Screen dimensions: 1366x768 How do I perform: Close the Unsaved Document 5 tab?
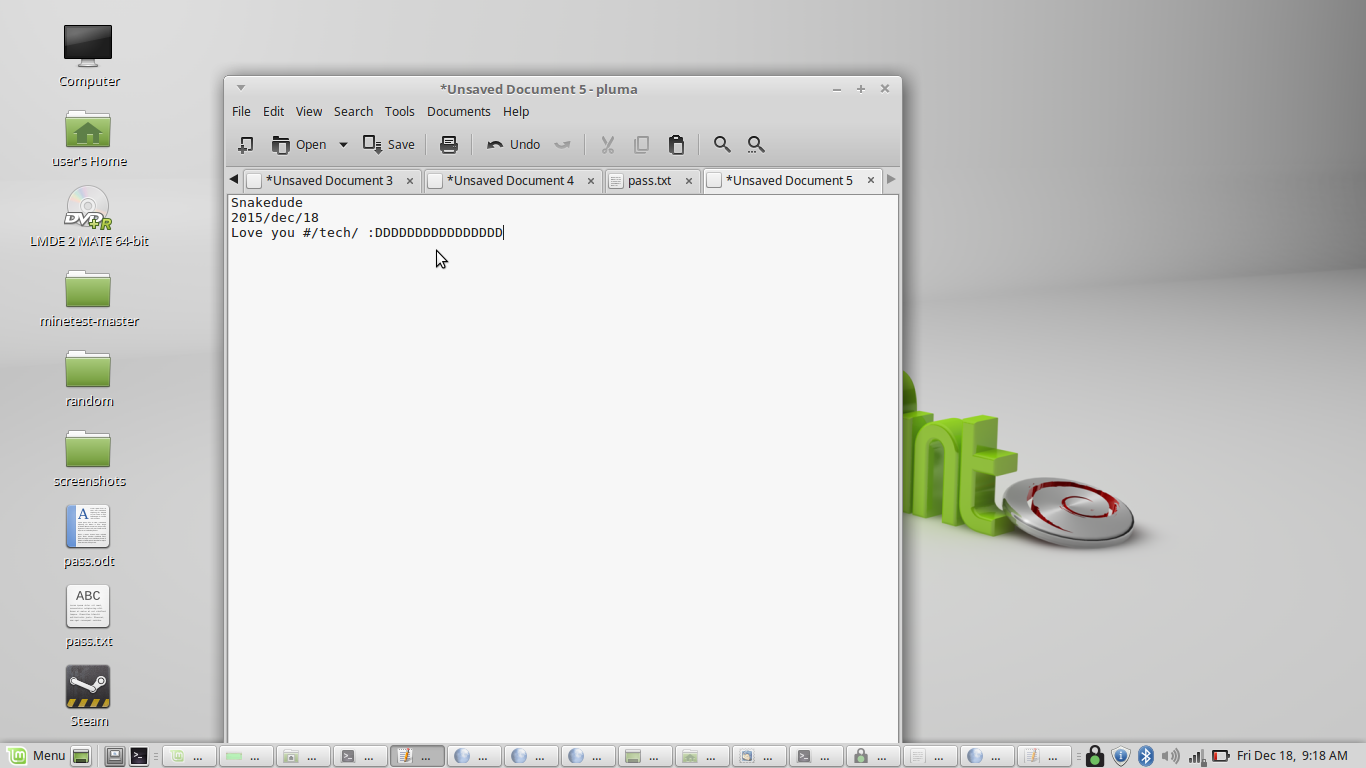pos(871,181)
